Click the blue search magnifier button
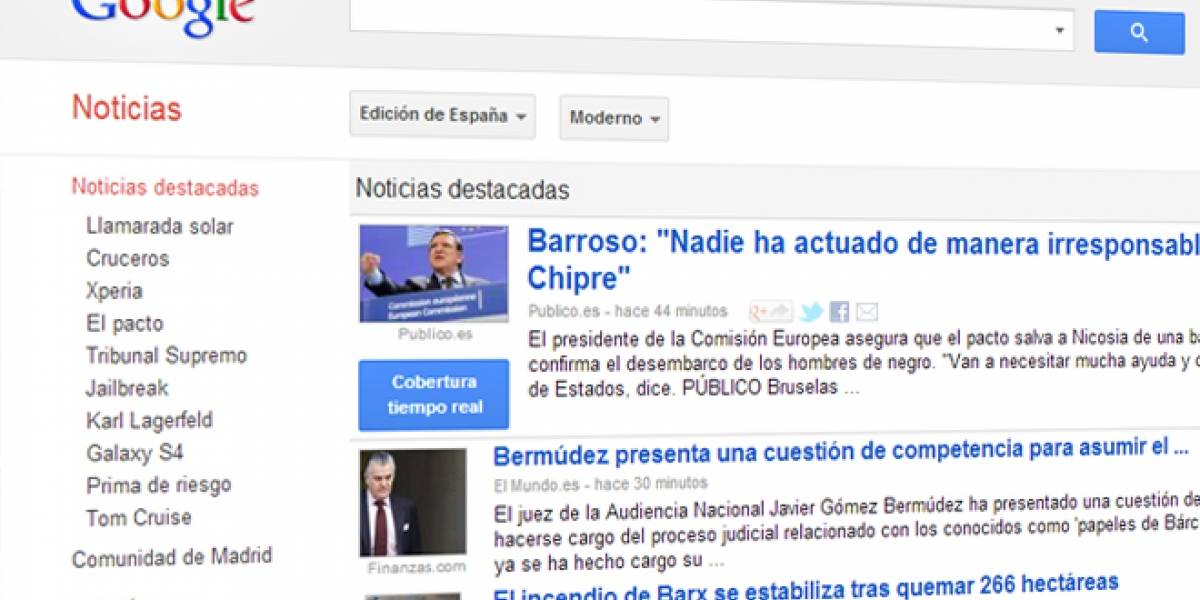The image size is (1200, 600). click(1139, 32)
